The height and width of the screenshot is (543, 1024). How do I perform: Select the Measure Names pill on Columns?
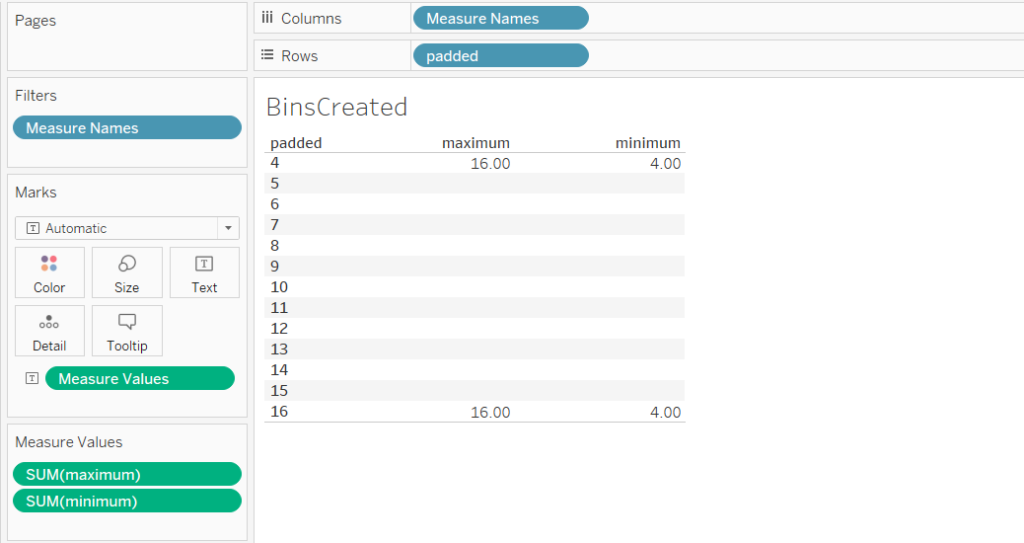500,18
